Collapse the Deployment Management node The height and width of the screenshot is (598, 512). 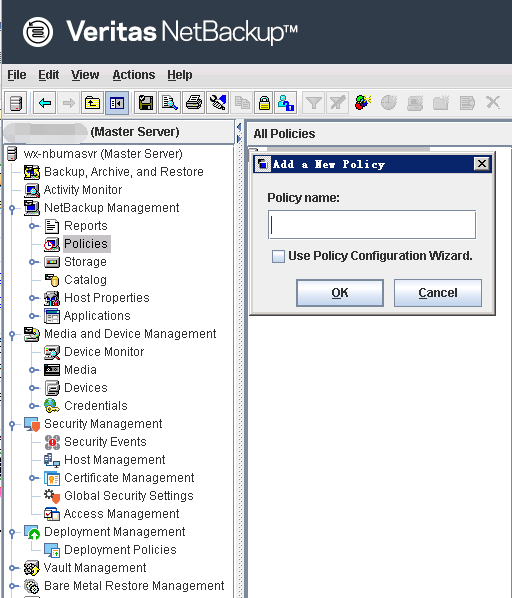12,532
